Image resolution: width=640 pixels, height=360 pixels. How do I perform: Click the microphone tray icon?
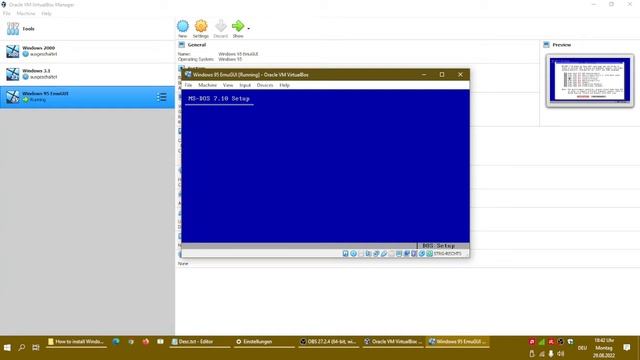[551, 354]
